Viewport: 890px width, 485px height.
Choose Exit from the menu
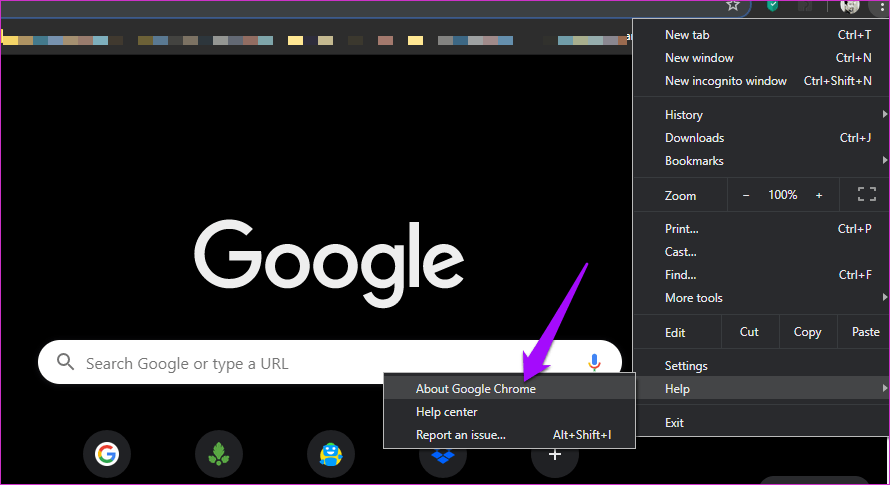[761, 423]
